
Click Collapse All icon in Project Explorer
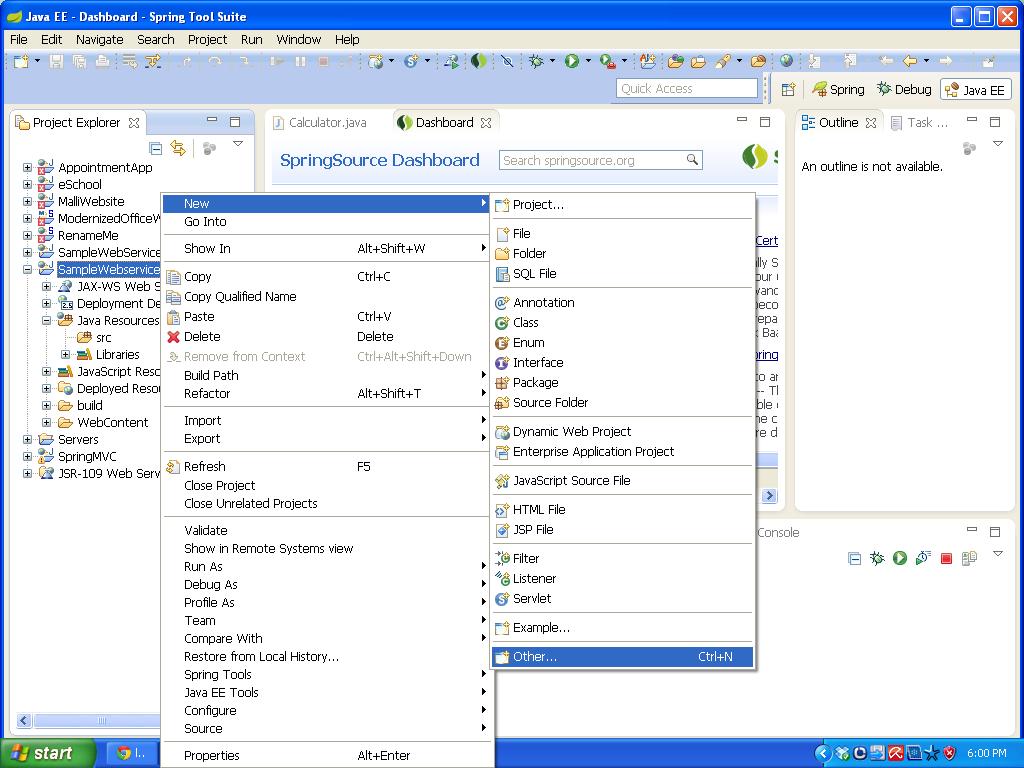coord(155,148)
